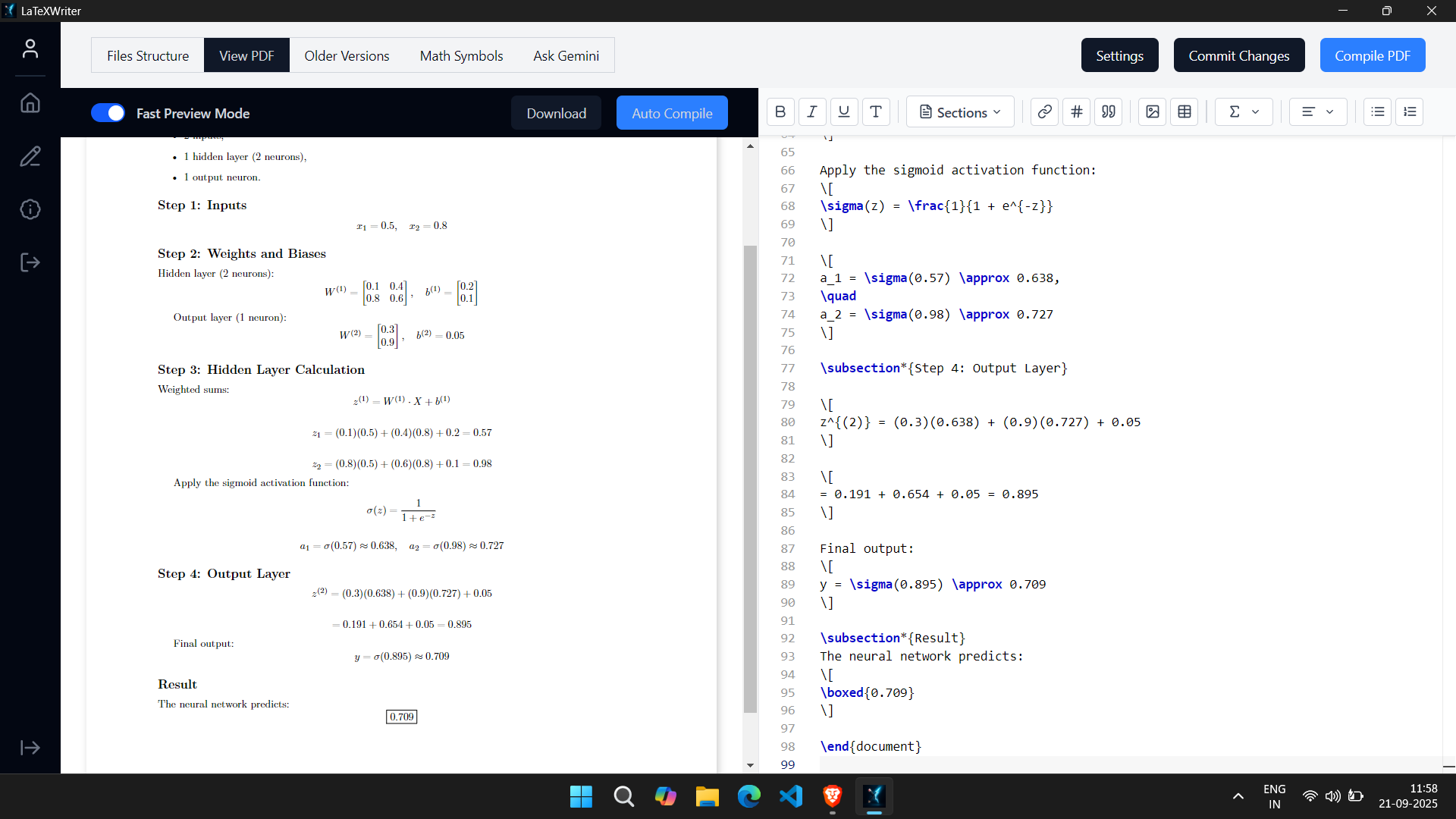Click the underline formatting icon
The width and height of the screenshot is (1456, 819).
click(x=844, y=112)
